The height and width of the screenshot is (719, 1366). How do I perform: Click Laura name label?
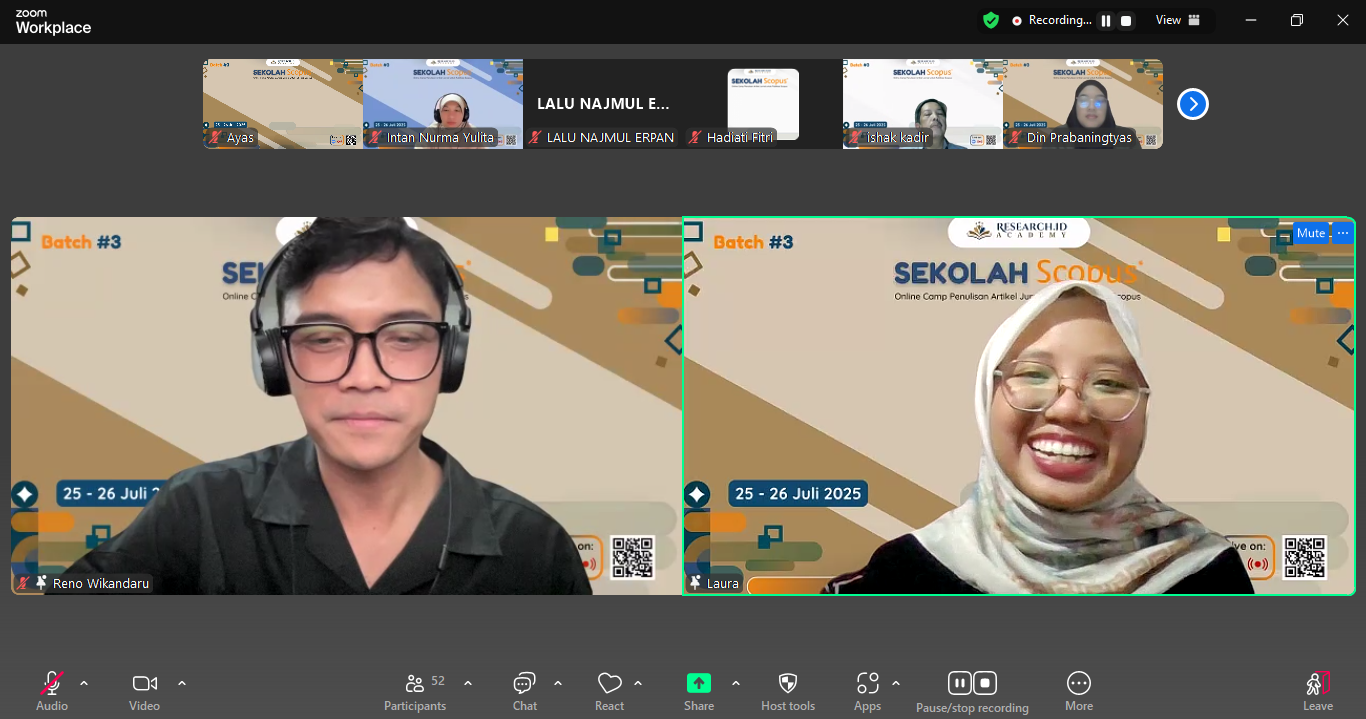(x=723, y=583)
